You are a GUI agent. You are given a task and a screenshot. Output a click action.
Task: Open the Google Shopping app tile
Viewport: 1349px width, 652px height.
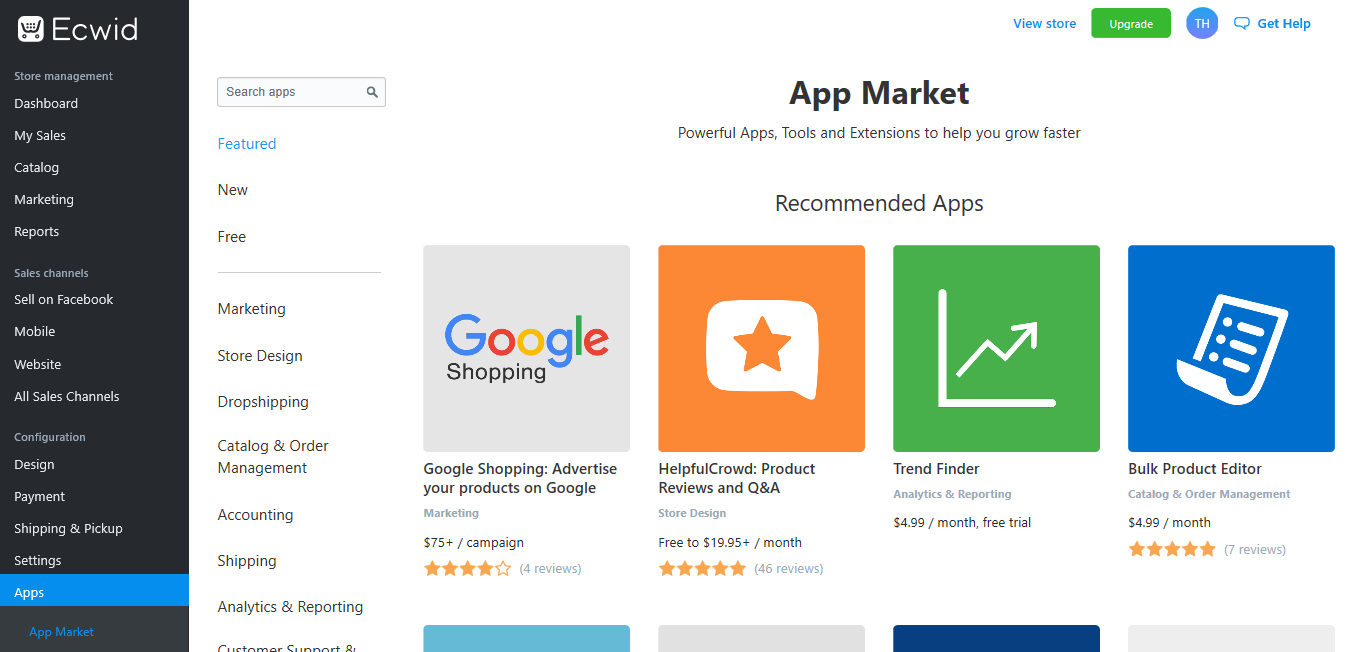(x=526, y=348)
